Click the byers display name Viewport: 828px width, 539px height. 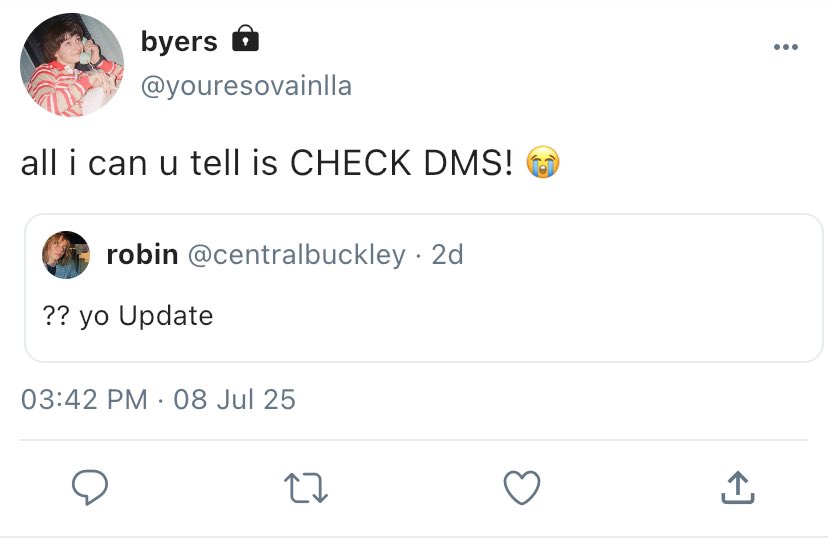tap(180, 41)
